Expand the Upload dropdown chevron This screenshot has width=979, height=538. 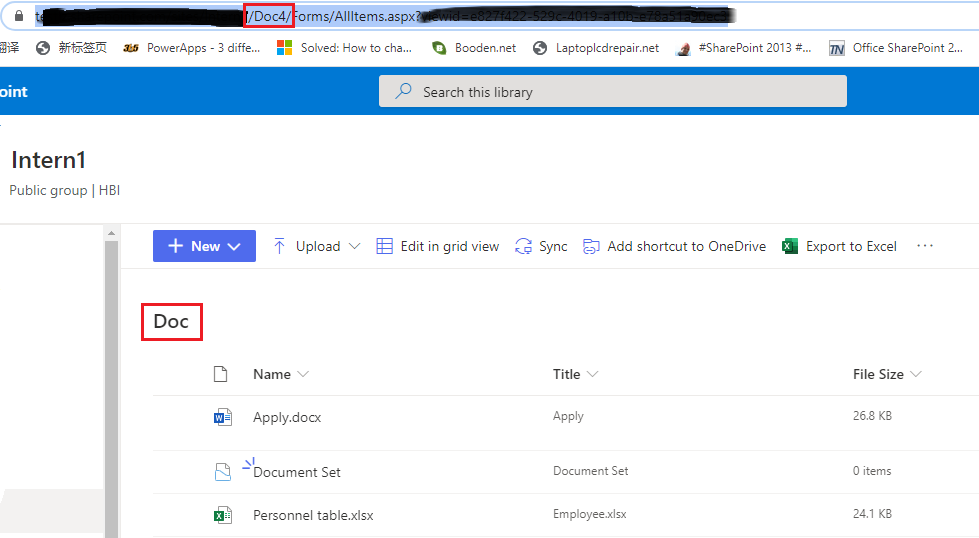pyautogui.click(x=354, y=247)
